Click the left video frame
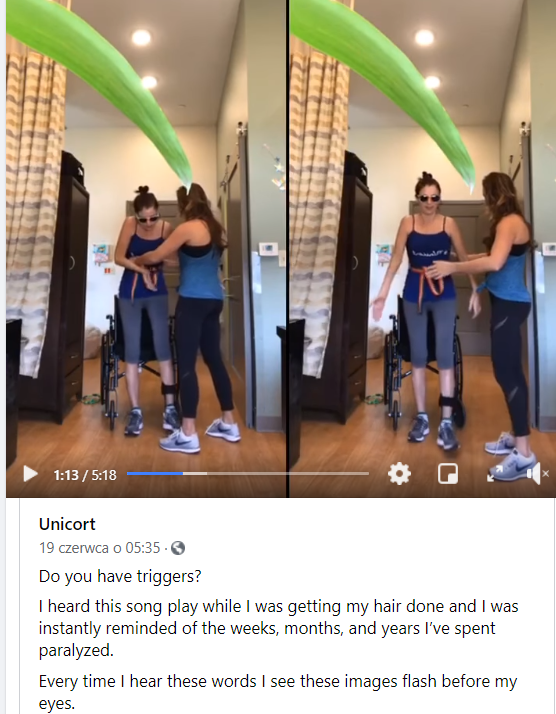556x714 pixels. coord(146,228)
